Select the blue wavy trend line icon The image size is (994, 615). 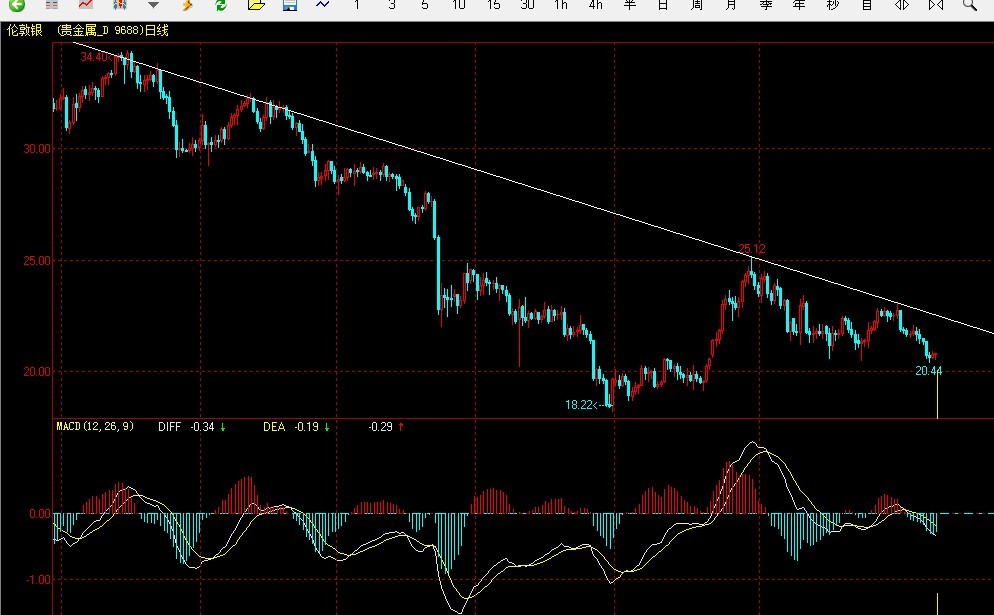coord(323,5)
